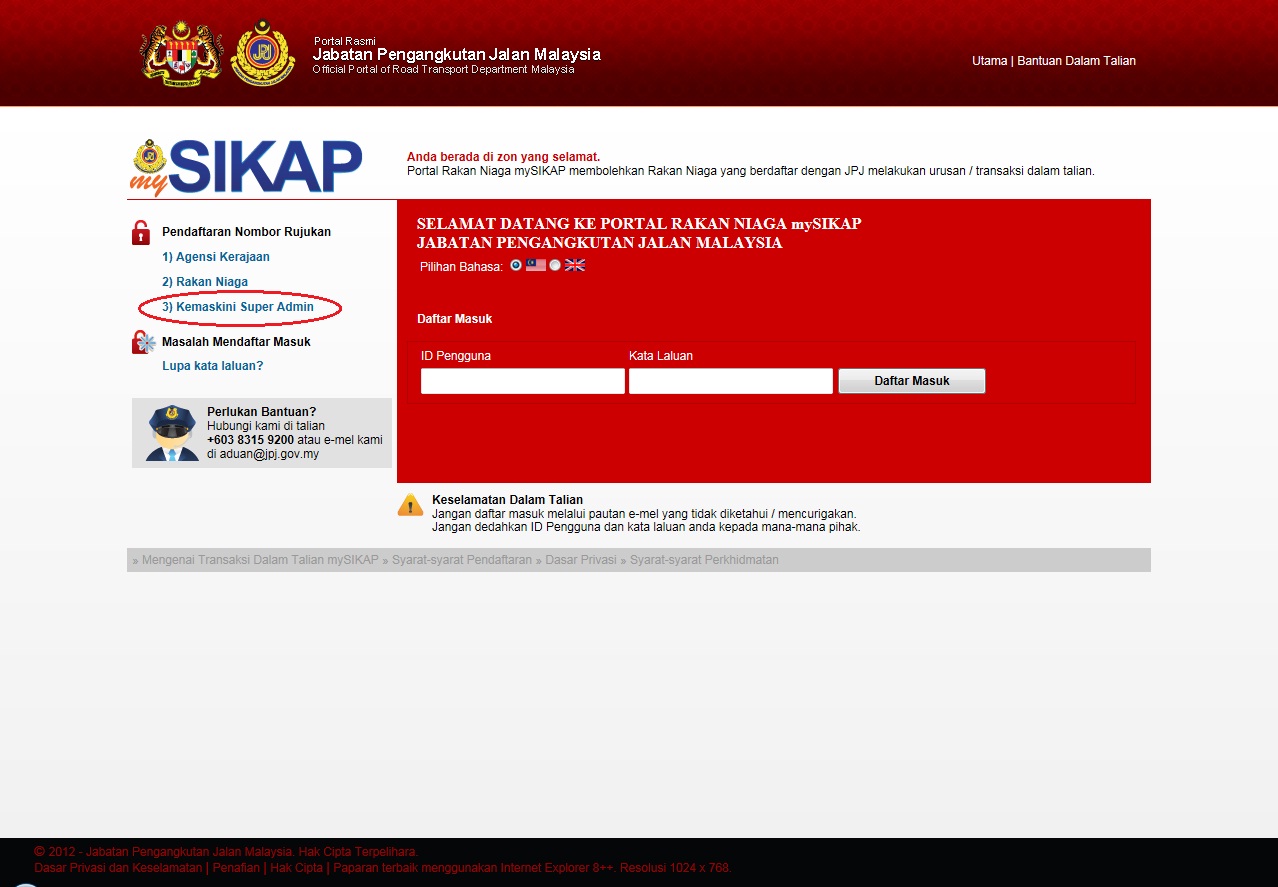Click the Kata Laluan password field
The height and width of the screenshot is (887, 1278).
pos(731,381)
